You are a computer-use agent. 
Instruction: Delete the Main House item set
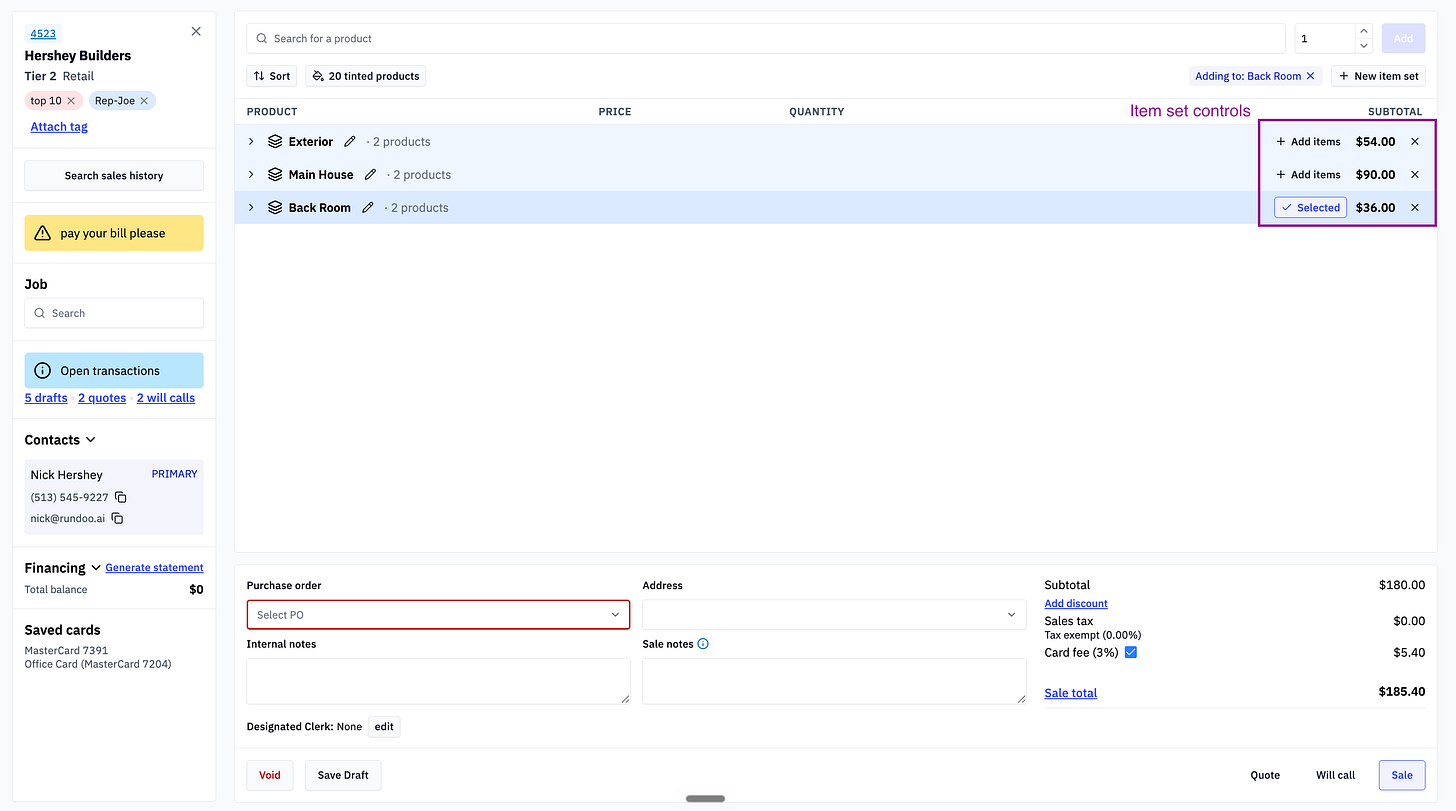click(1415, 175)
